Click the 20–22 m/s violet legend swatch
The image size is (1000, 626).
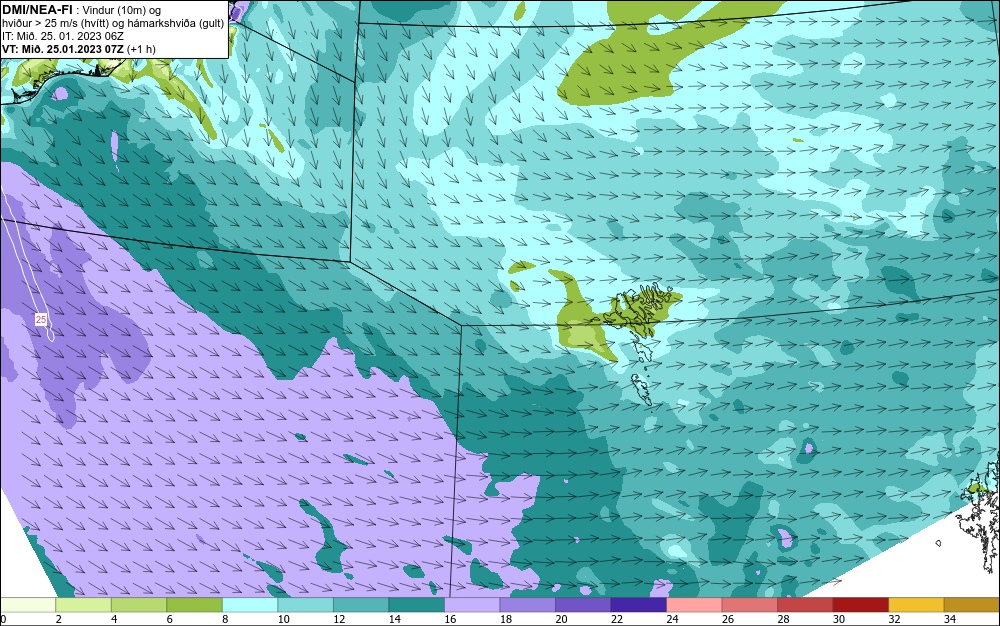[583, 605]
